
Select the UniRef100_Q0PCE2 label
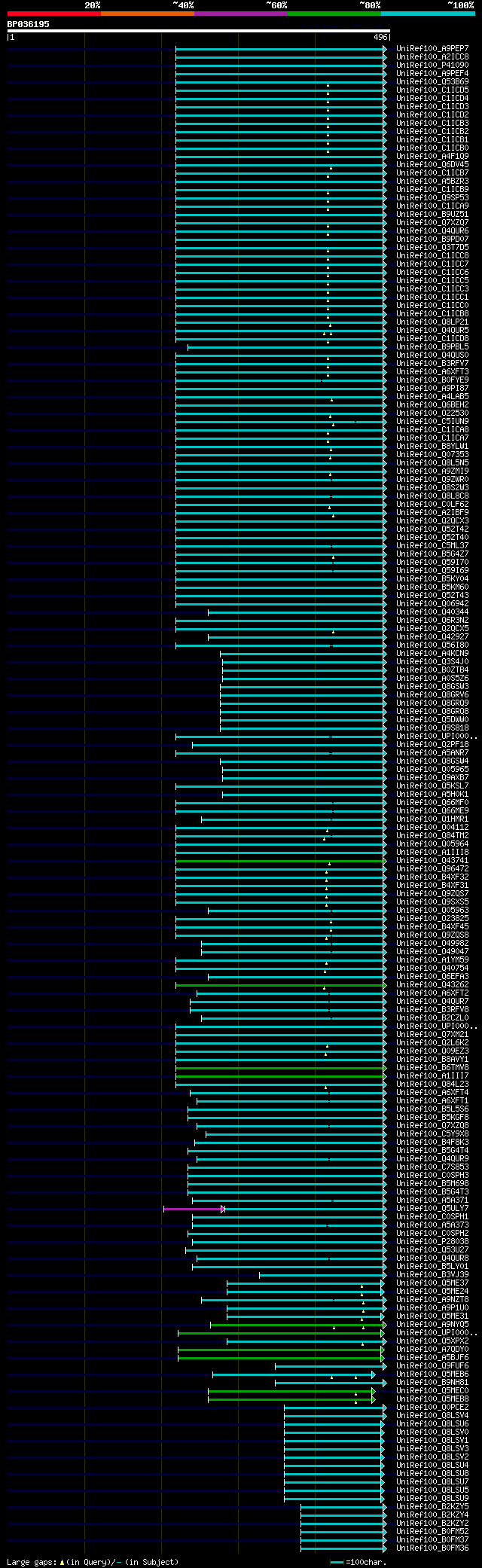point(432,1407)
